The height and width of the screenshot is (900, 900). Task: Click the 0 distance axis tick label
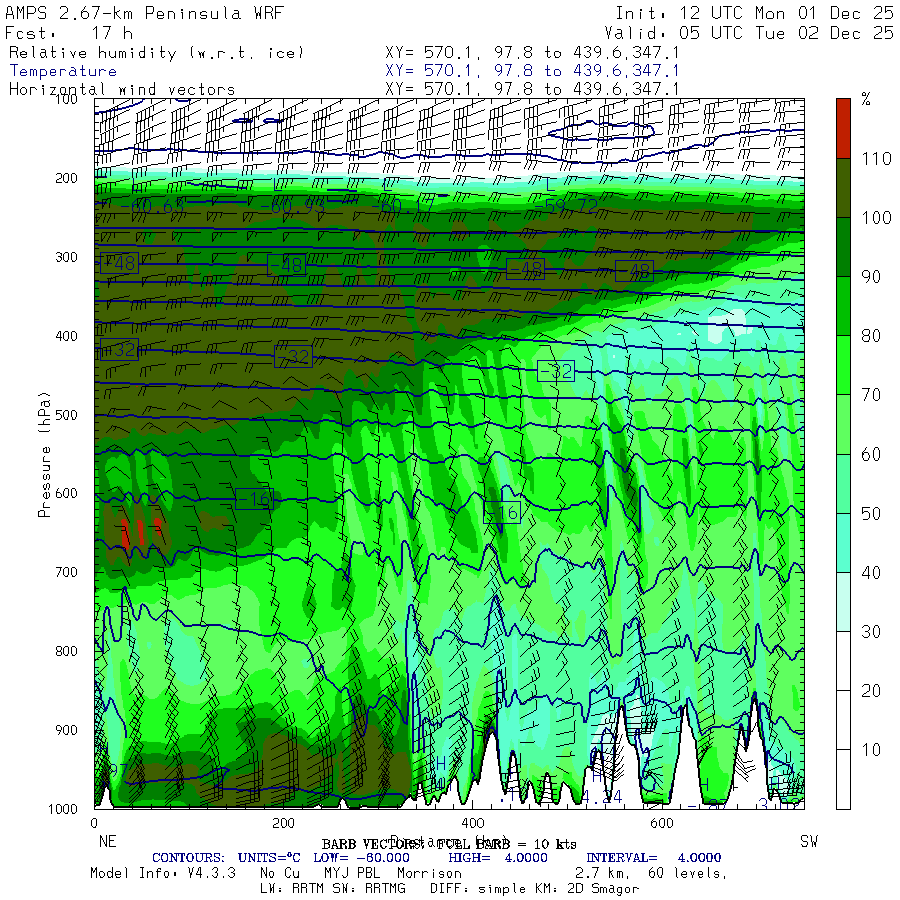point(94,823)
